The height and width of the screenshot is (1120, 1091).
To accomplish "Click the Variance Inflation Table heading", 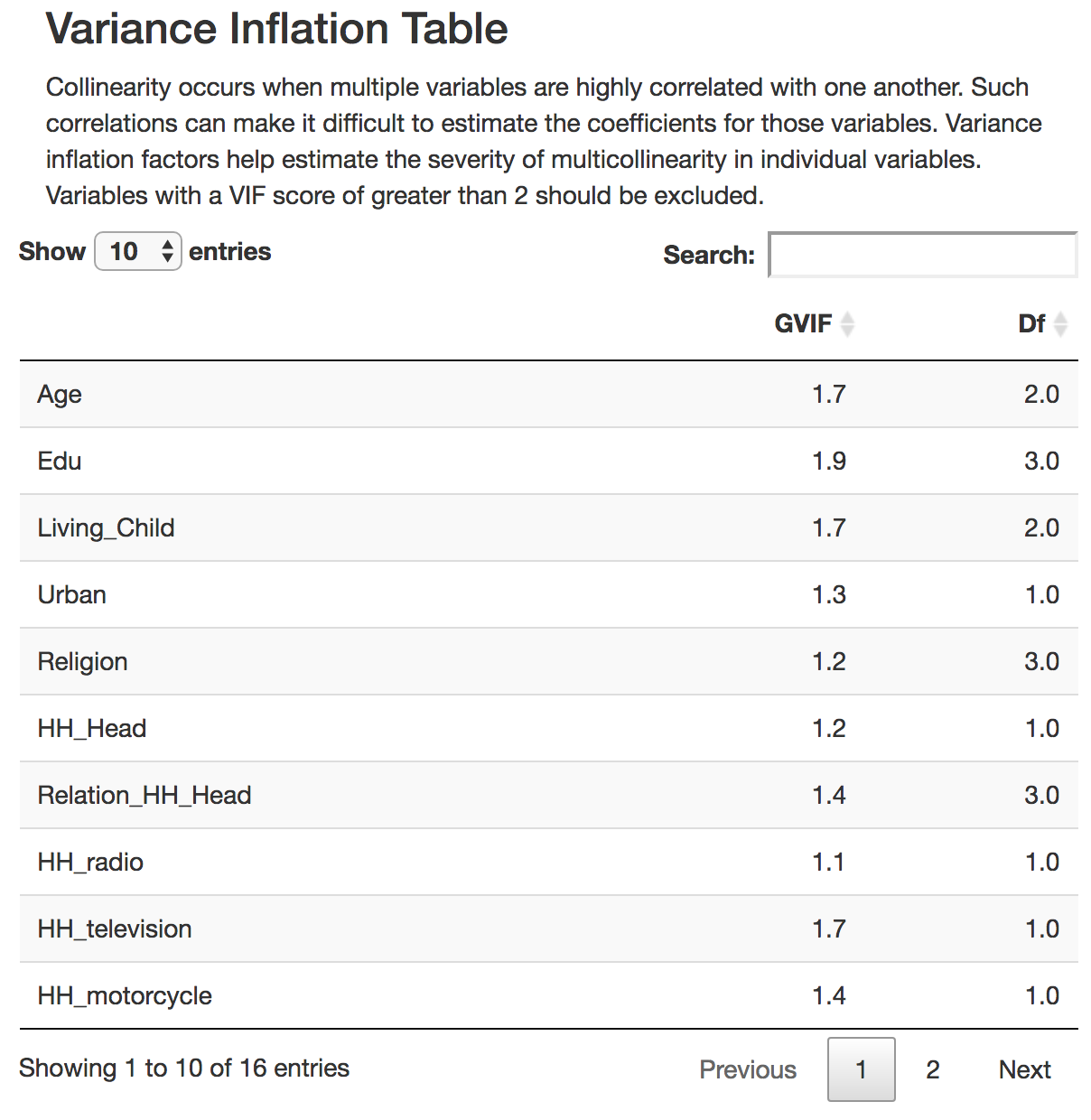I will tap(276, 29).
